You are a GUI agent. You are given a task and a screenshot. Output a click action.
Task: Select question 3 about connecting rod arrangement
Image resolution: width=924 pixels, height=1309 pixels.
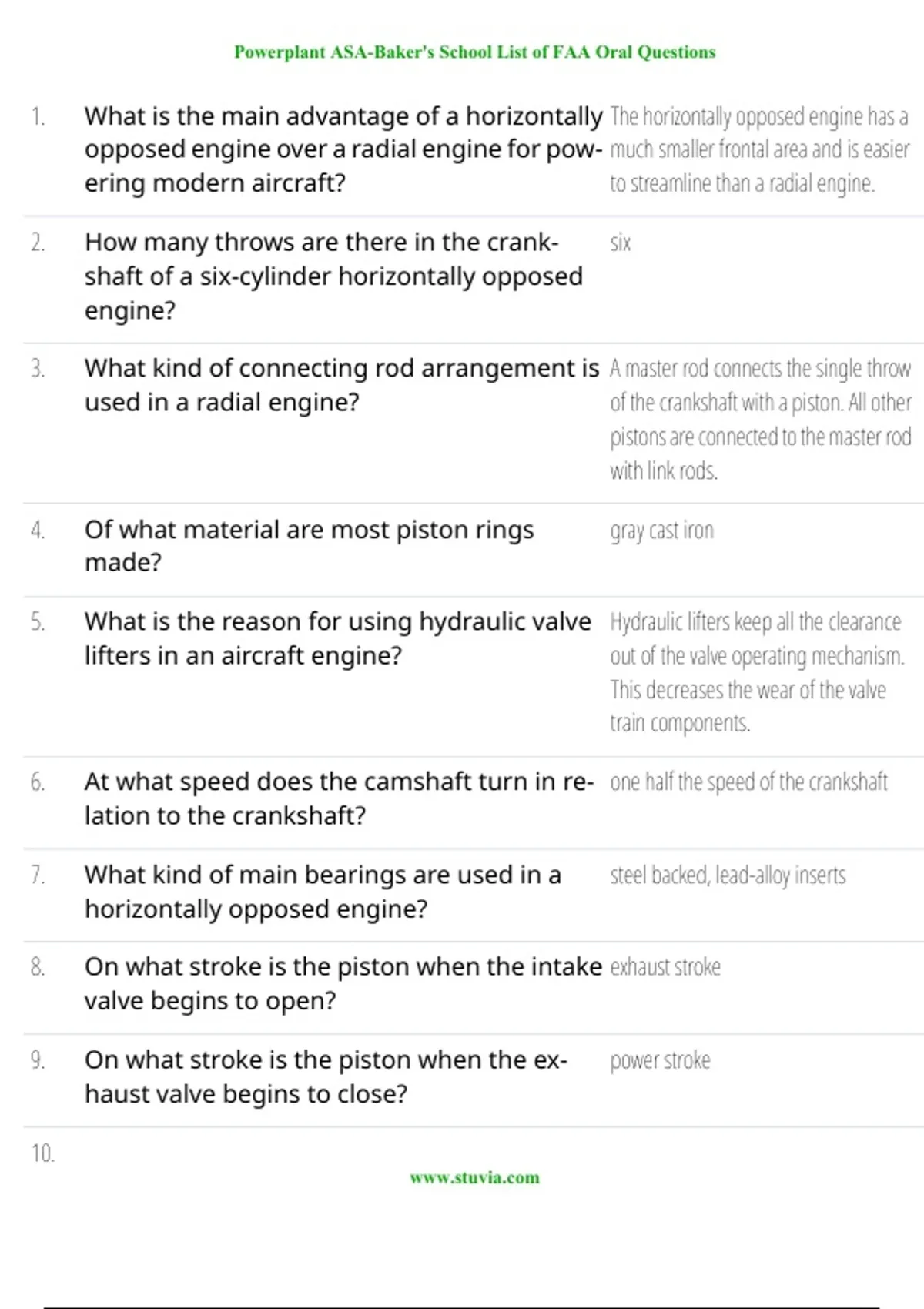click(342, 385)
